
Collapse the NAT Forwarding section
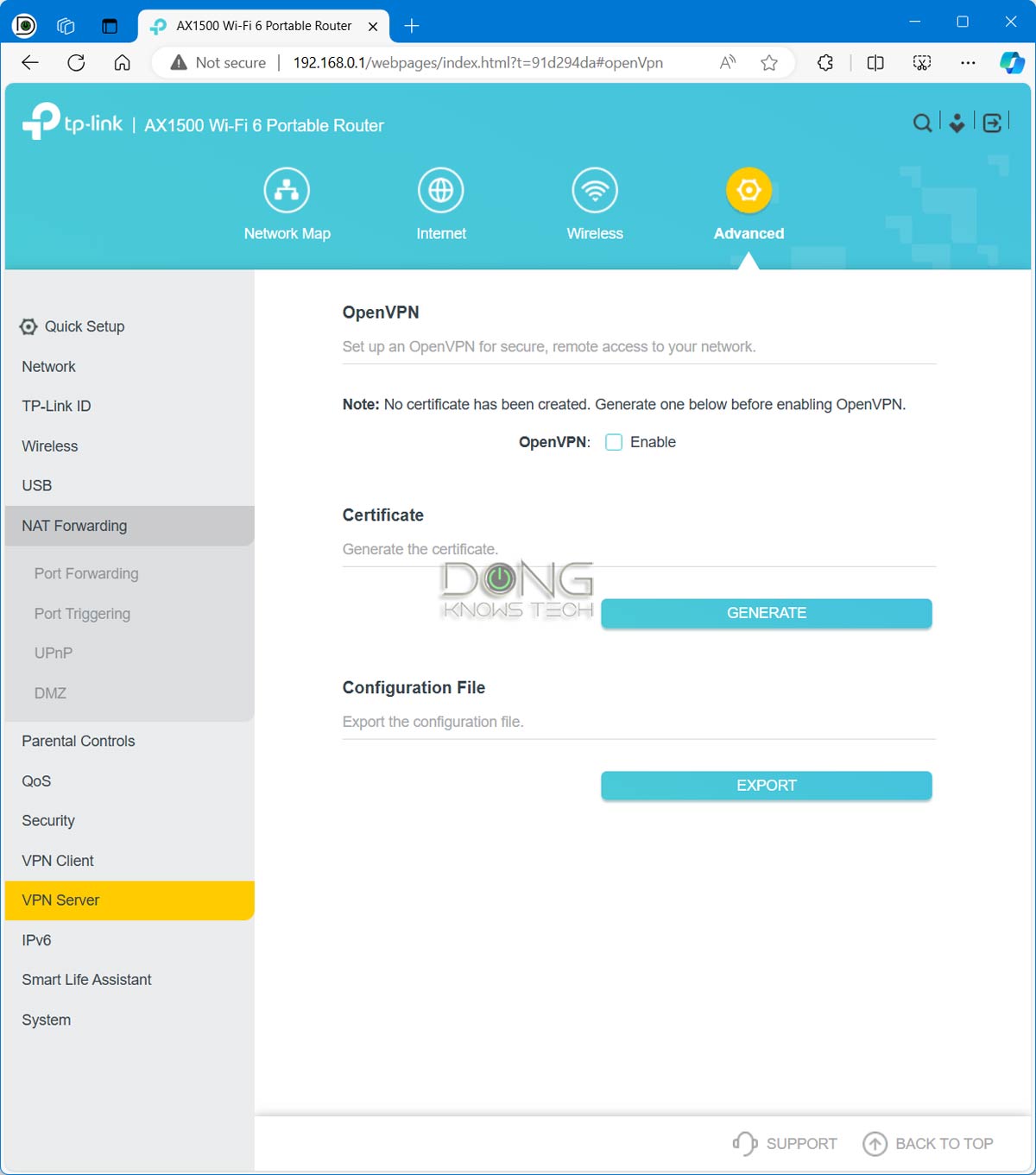129,526
